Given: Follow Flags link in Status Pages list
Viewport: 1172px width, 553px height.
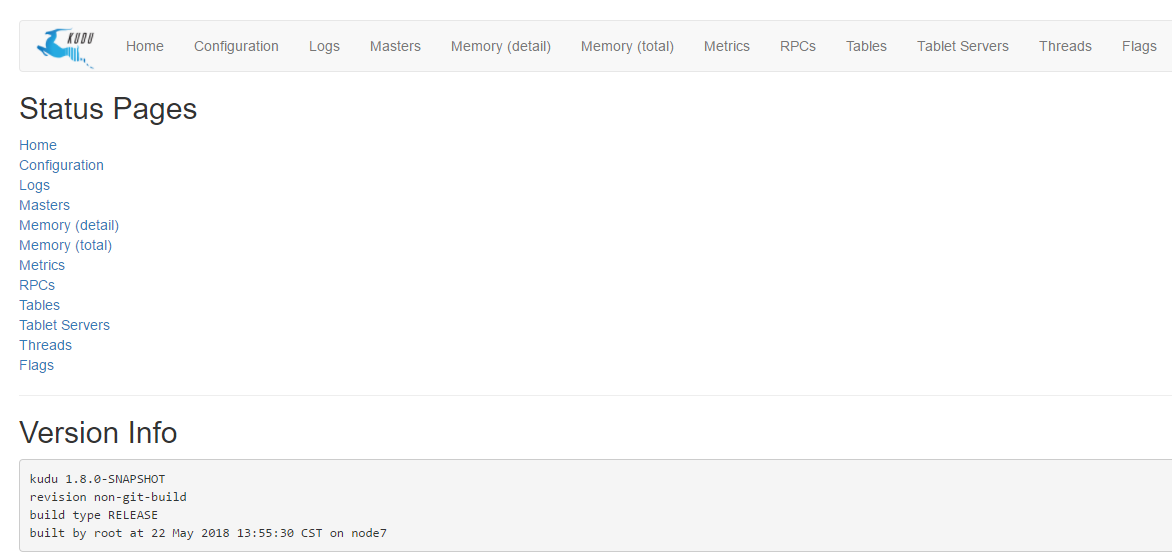Looking at the screenshot, I should (x=37, y=365).
